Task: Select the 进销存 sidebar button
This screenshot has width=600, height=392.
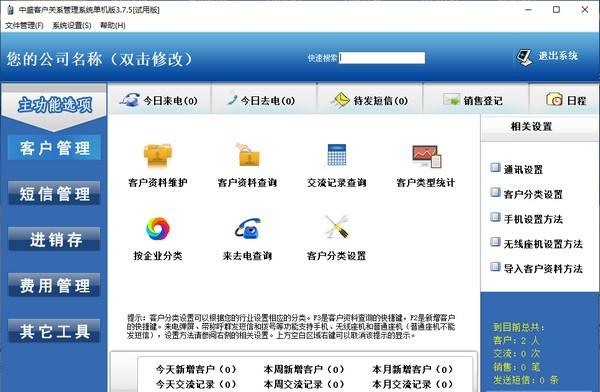Action: coord(54,240)
